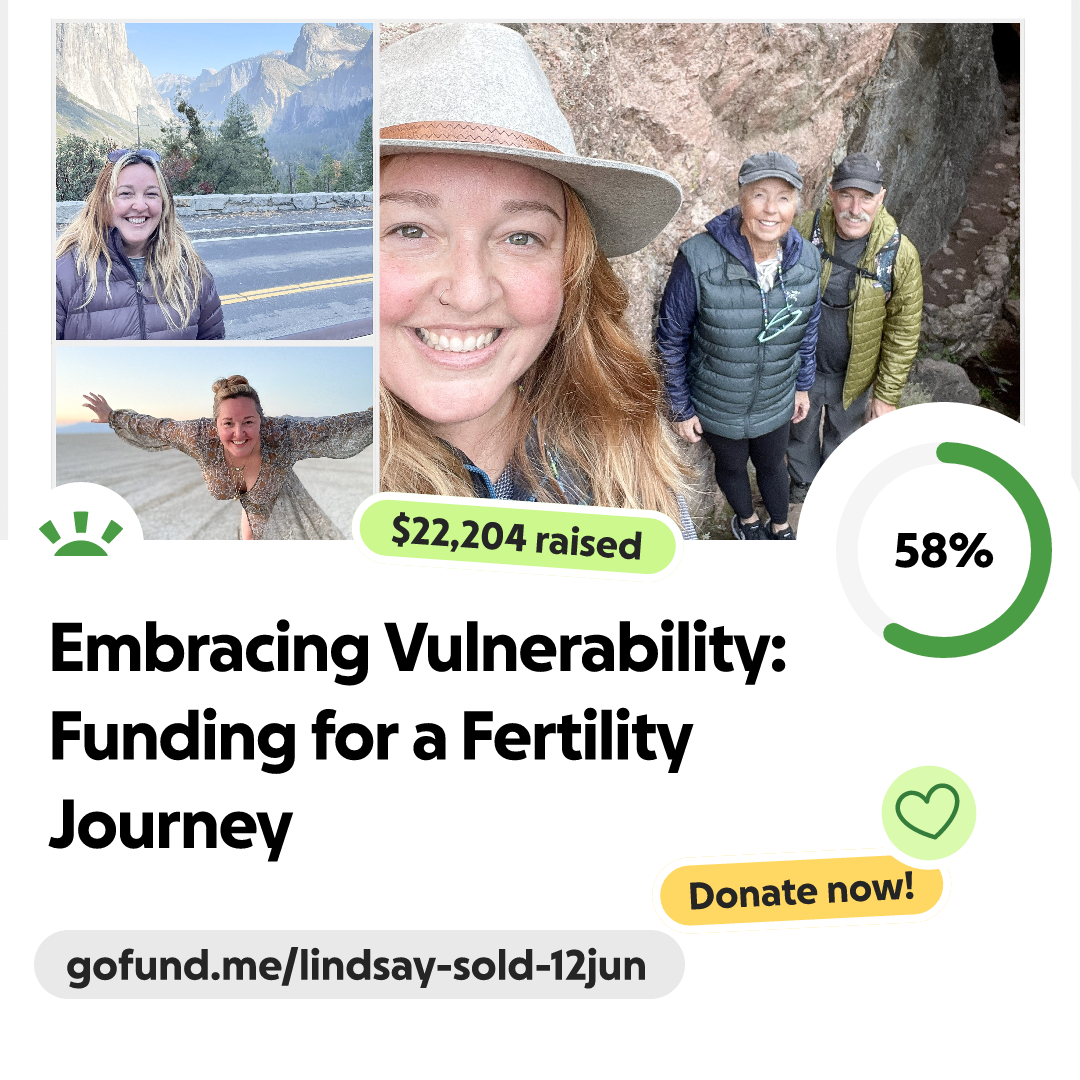Open the beach photo with outstretched arms
Screen dimensions: 1080x1080
(214, 442)
